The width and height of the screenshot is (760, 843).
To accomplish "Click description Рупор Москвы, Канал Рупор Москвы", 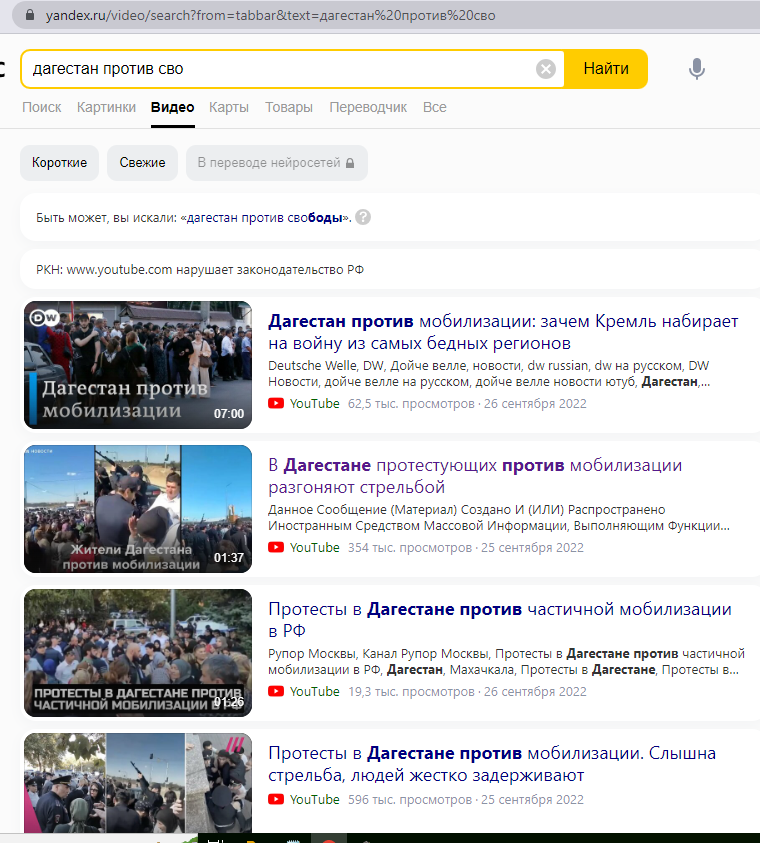I will point(506,662).
